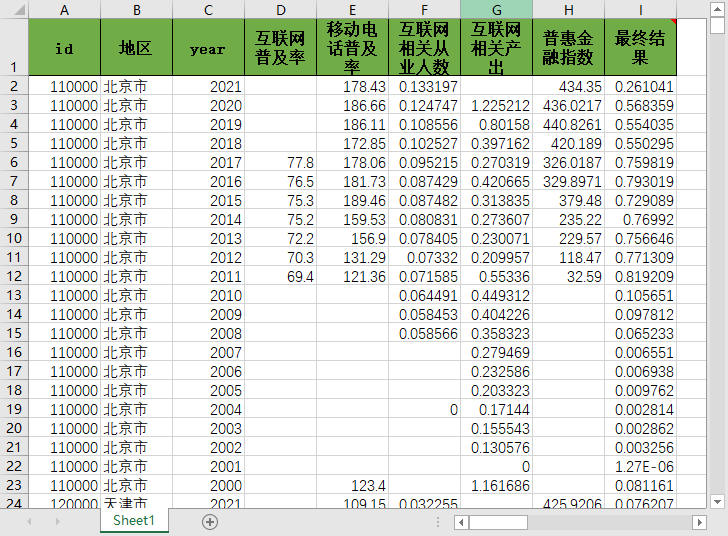Select cell containing 32.59

pos(568,277)
